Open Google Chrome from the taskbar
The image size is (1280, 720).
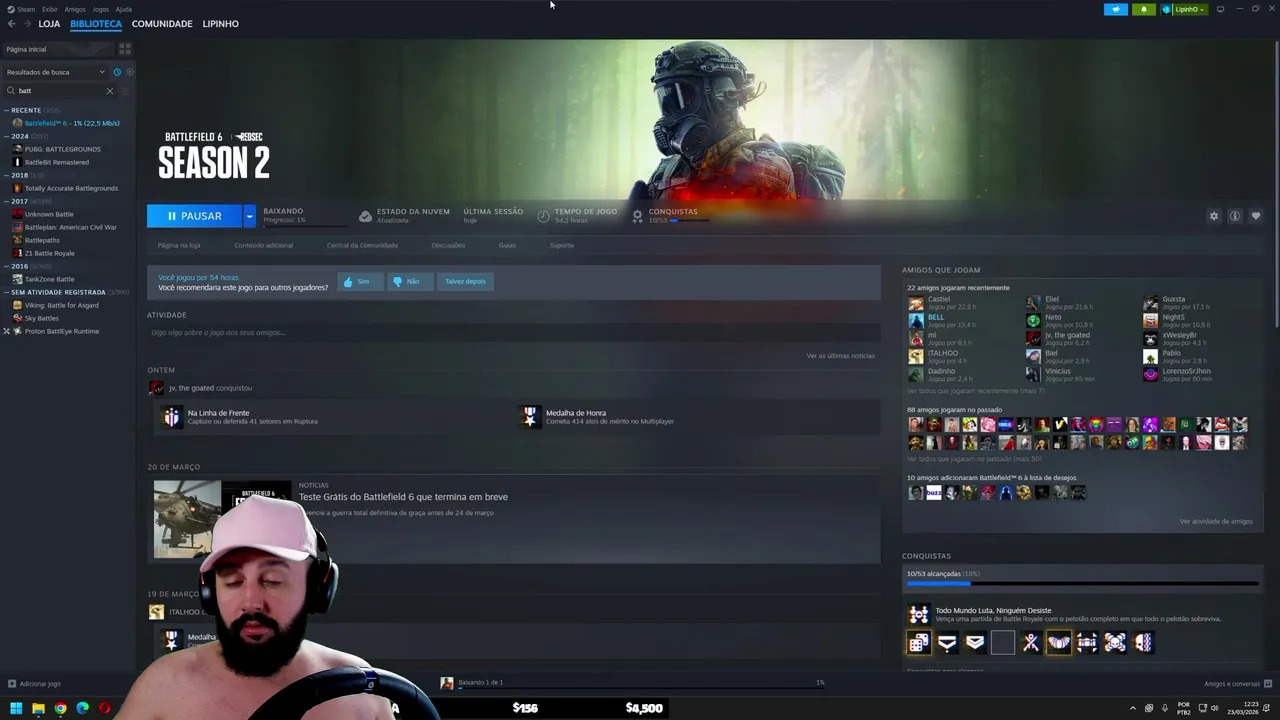coord(60,708)
